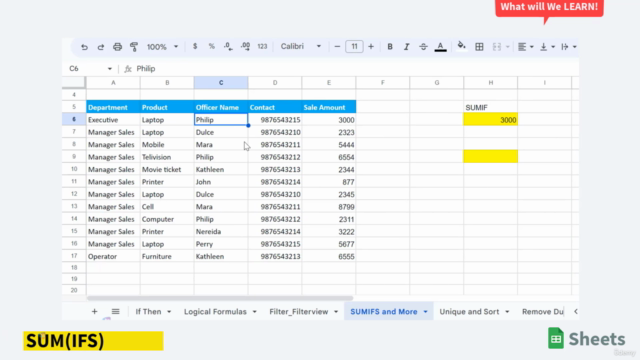
Task: Toggle Bold formatting
Action: click(390, 47)
